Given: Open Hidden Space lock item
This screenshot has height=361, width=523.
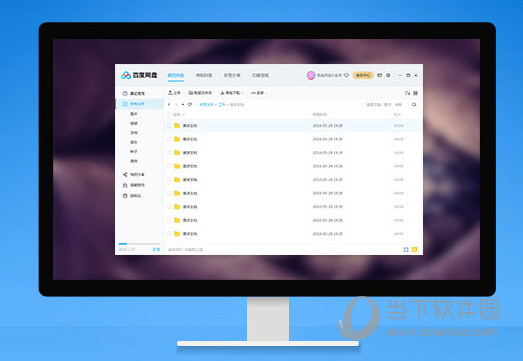Looking at the screenshot, I should 133,185.
